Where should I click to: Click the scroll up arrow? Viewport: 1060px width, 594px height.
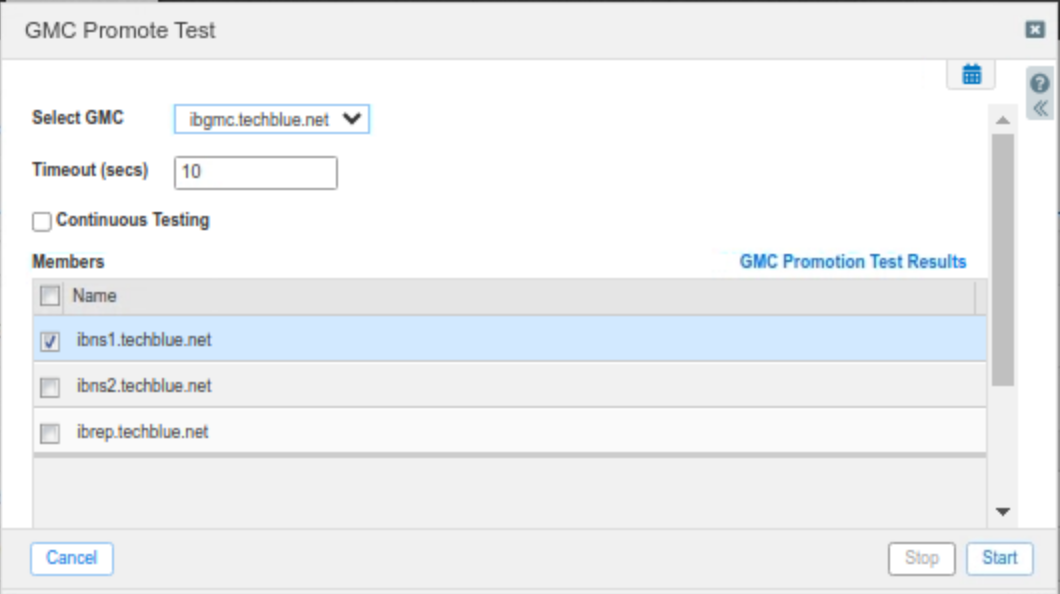pos(1003,119)
